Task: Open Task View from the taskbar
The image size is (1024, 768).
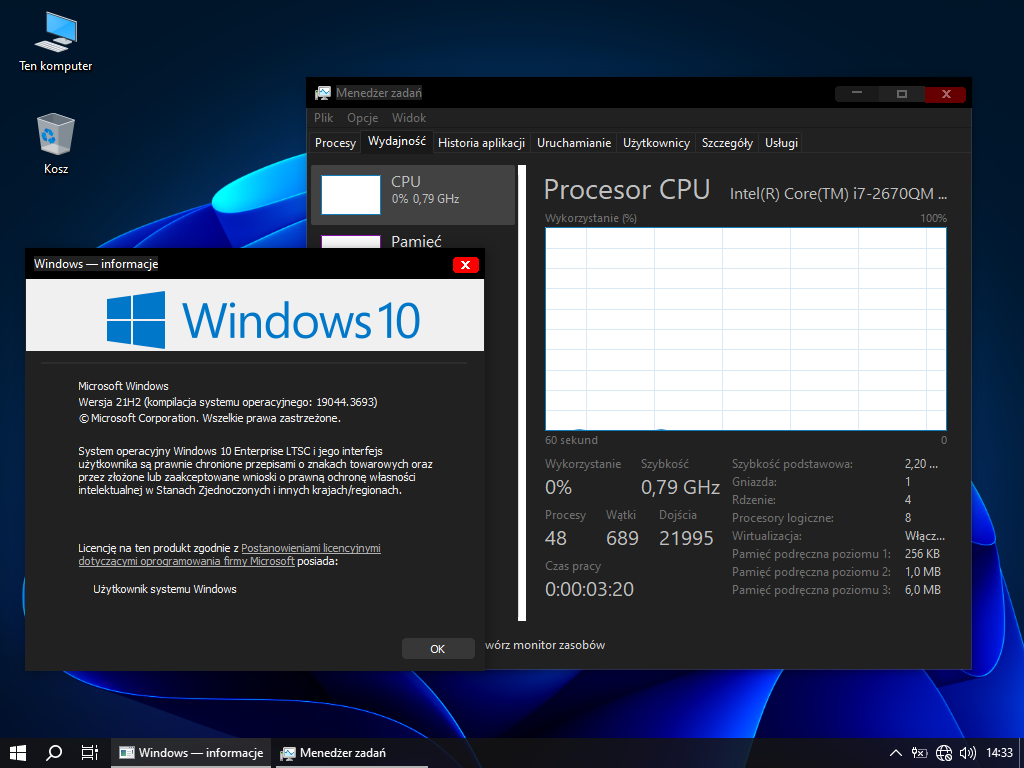Action: 89,753
